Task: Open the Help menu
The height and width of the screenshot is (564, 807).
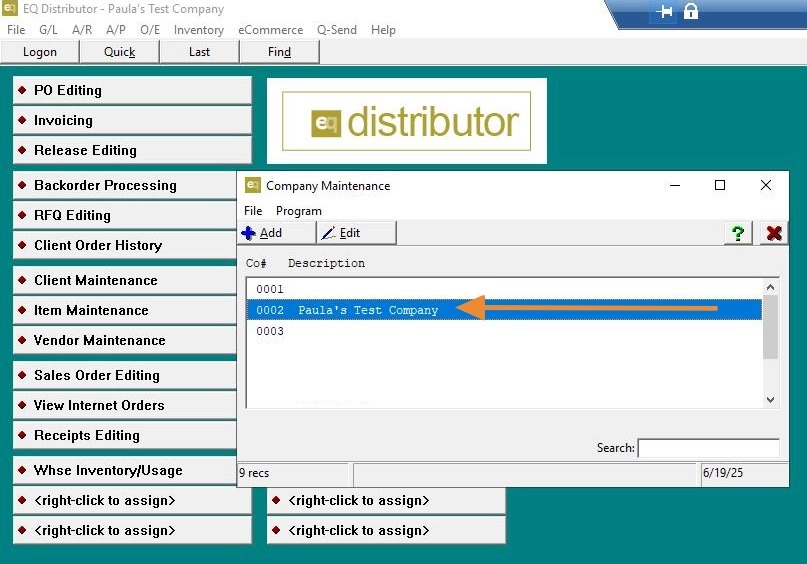Action: pyautogui.click(x=383, y=30)
